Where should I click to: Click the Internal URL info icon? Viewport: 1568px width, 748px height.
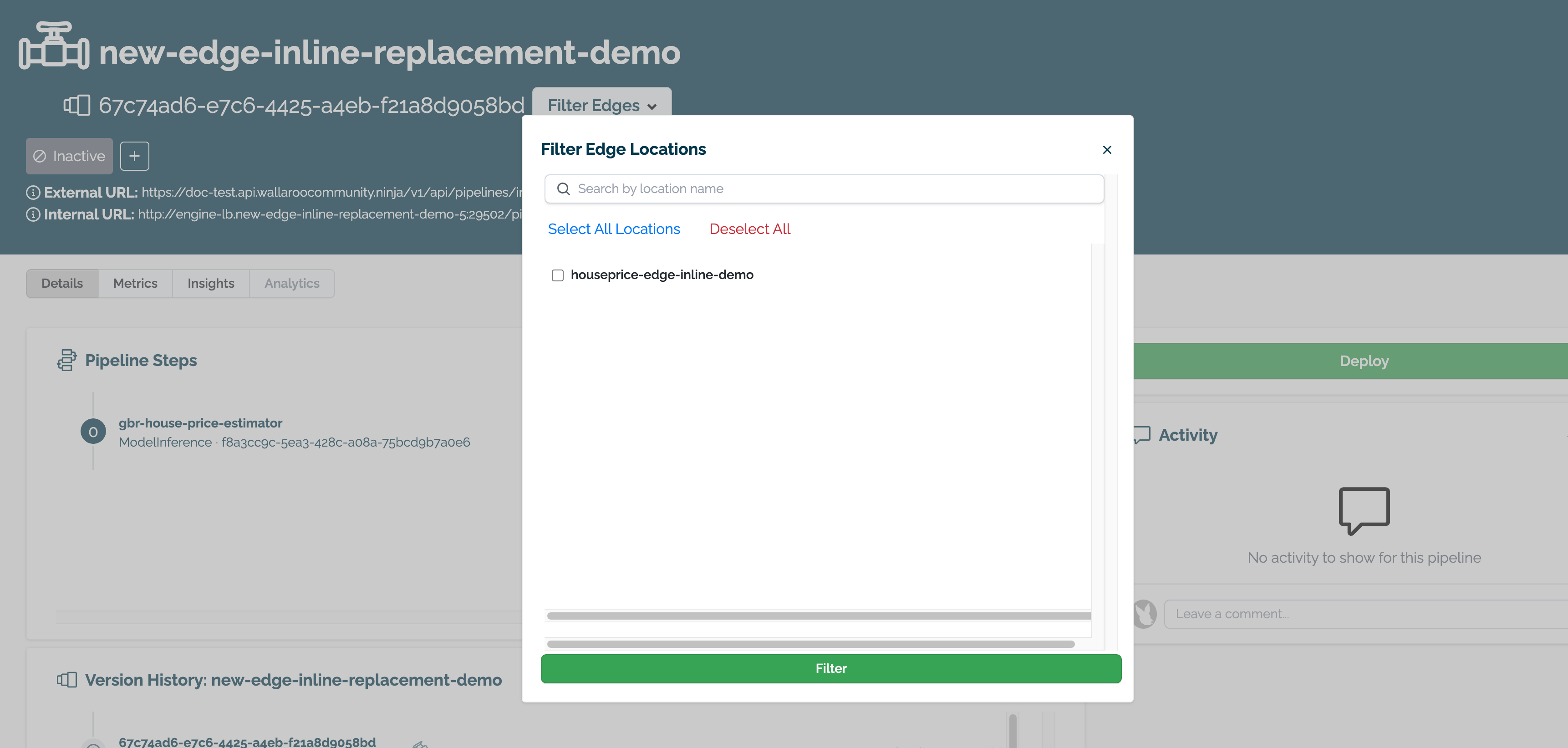[x=33, y=214]
